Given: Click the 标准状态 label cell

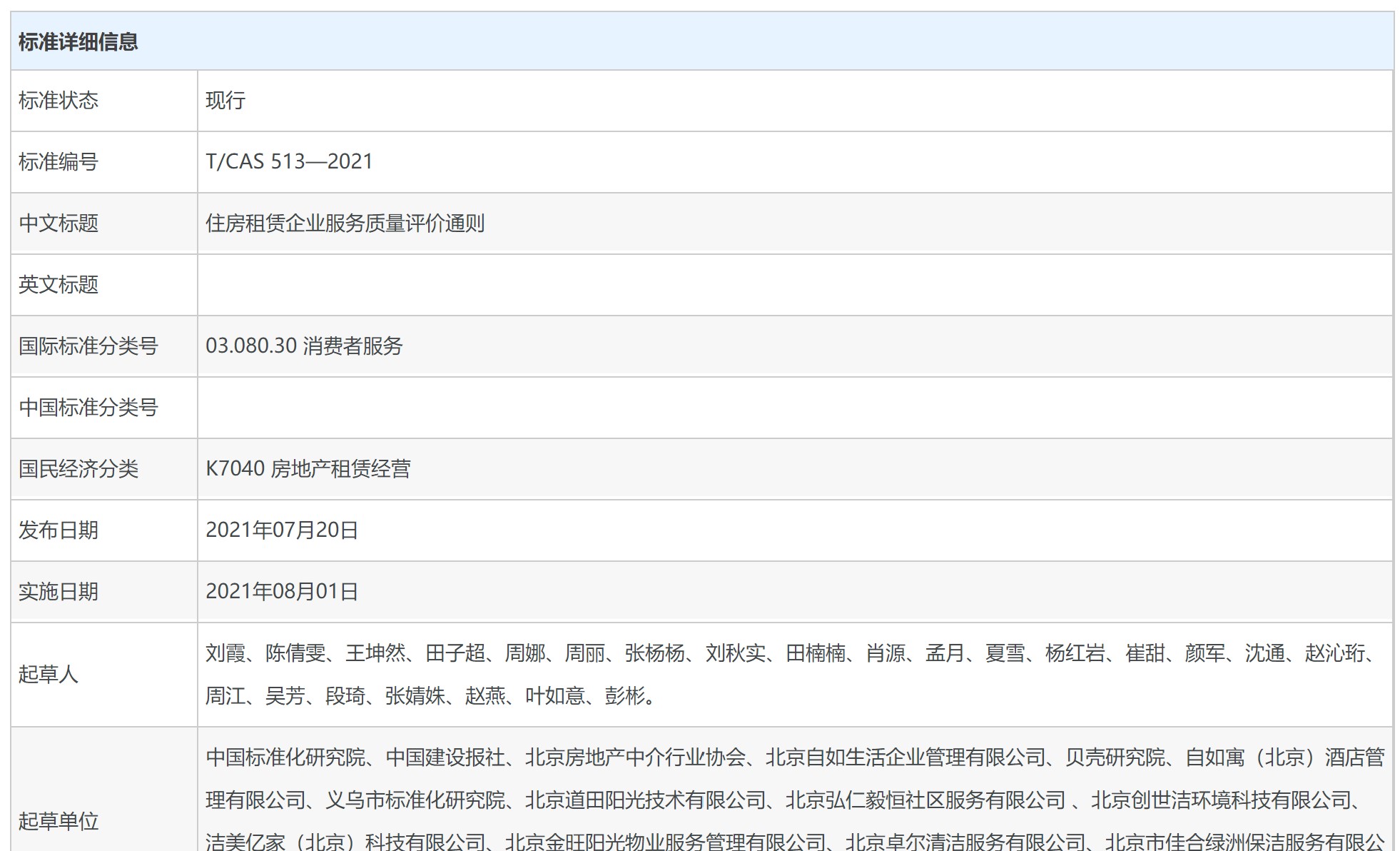Looking at the screenshot, I should pos(59,101).
